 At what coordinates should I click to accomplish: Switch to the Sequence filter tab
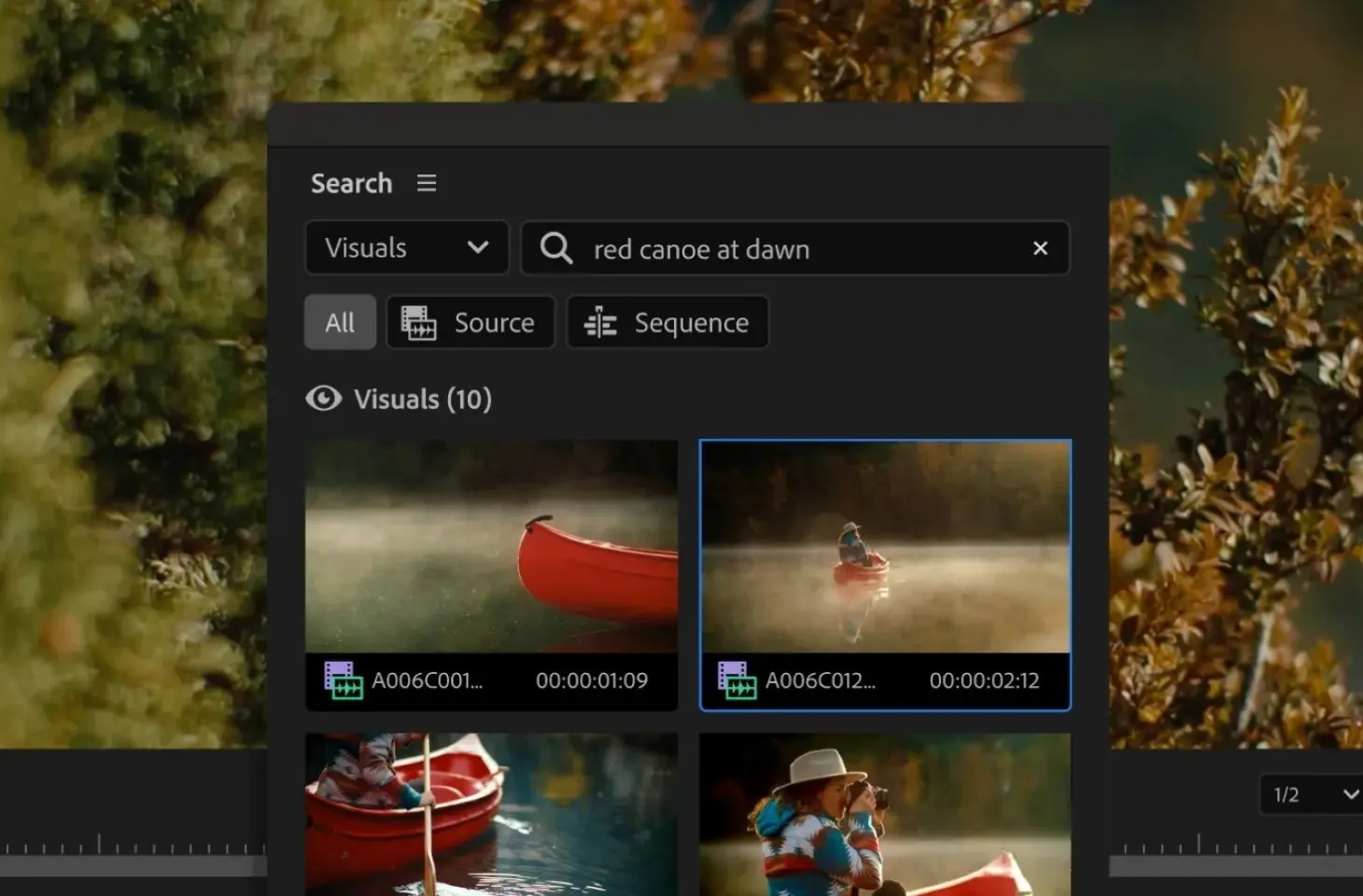[667, 322]
